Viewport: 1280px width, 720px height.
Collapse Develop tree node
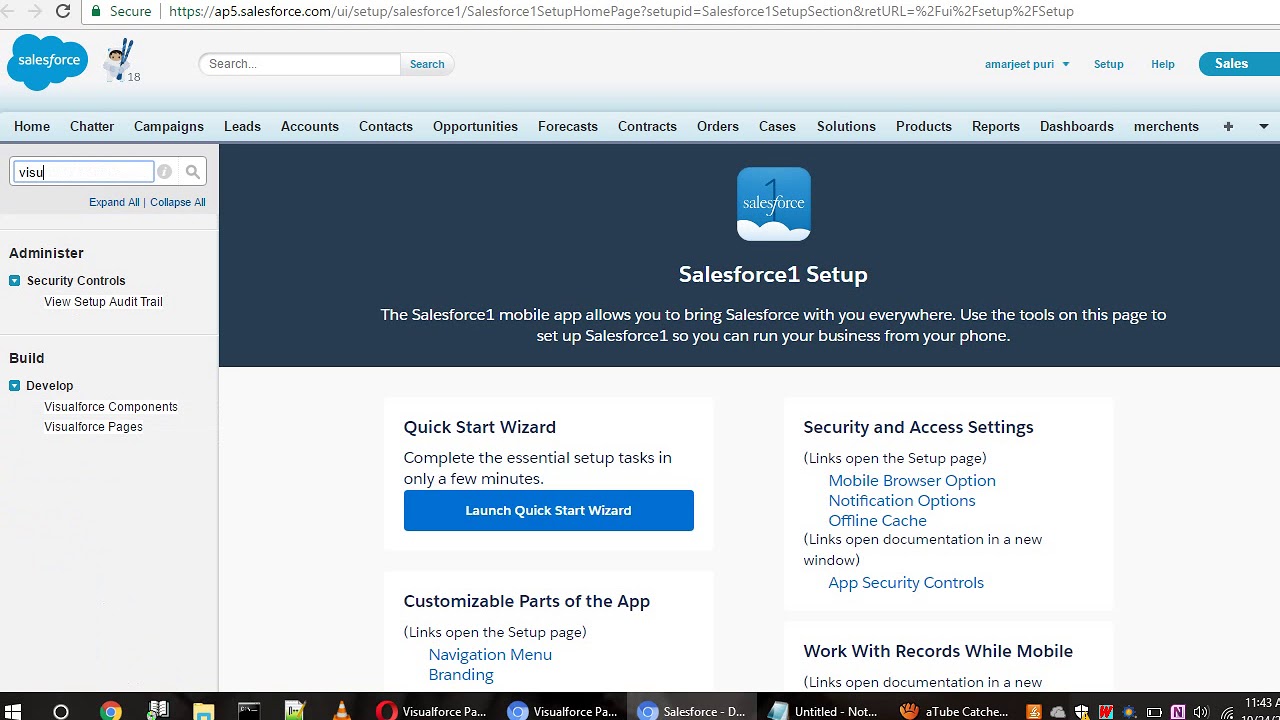click(x=14, y=386)
